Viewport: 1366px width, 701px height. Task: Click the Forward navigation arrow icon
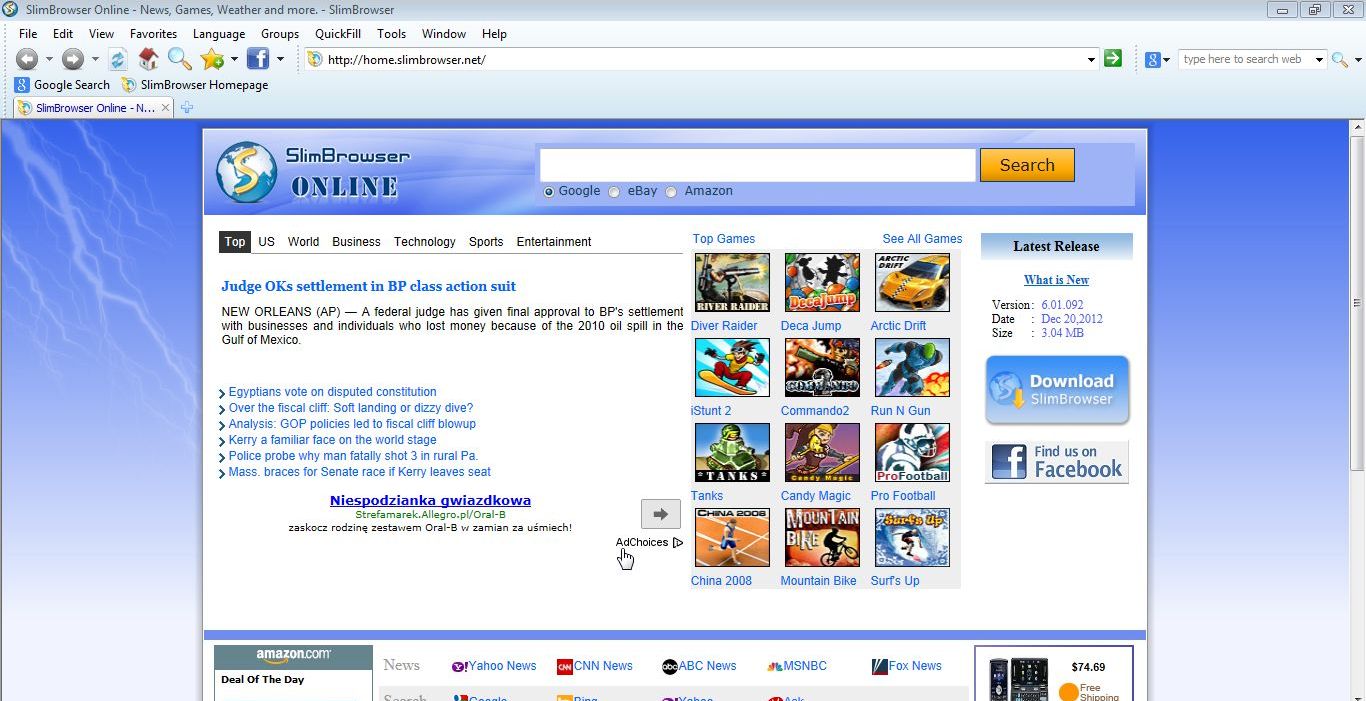[x=73, y=59]
